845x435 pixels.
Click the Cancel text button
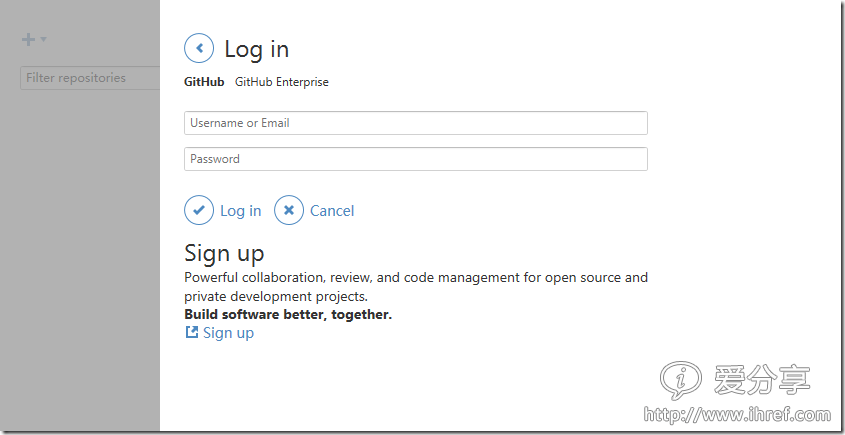click(x=332, y=211)
